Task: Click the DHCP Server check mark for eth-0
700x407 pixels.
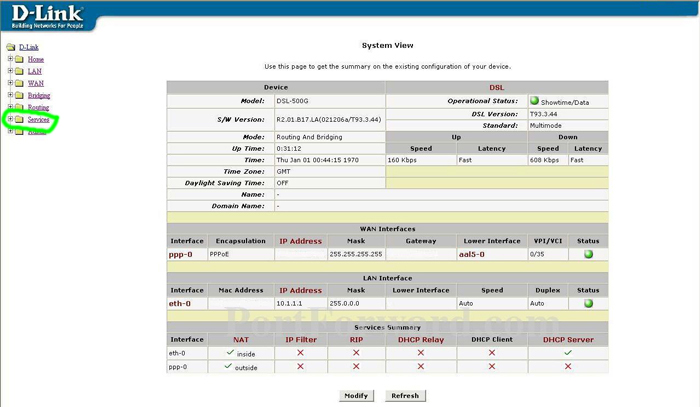Action: (568, 353)
